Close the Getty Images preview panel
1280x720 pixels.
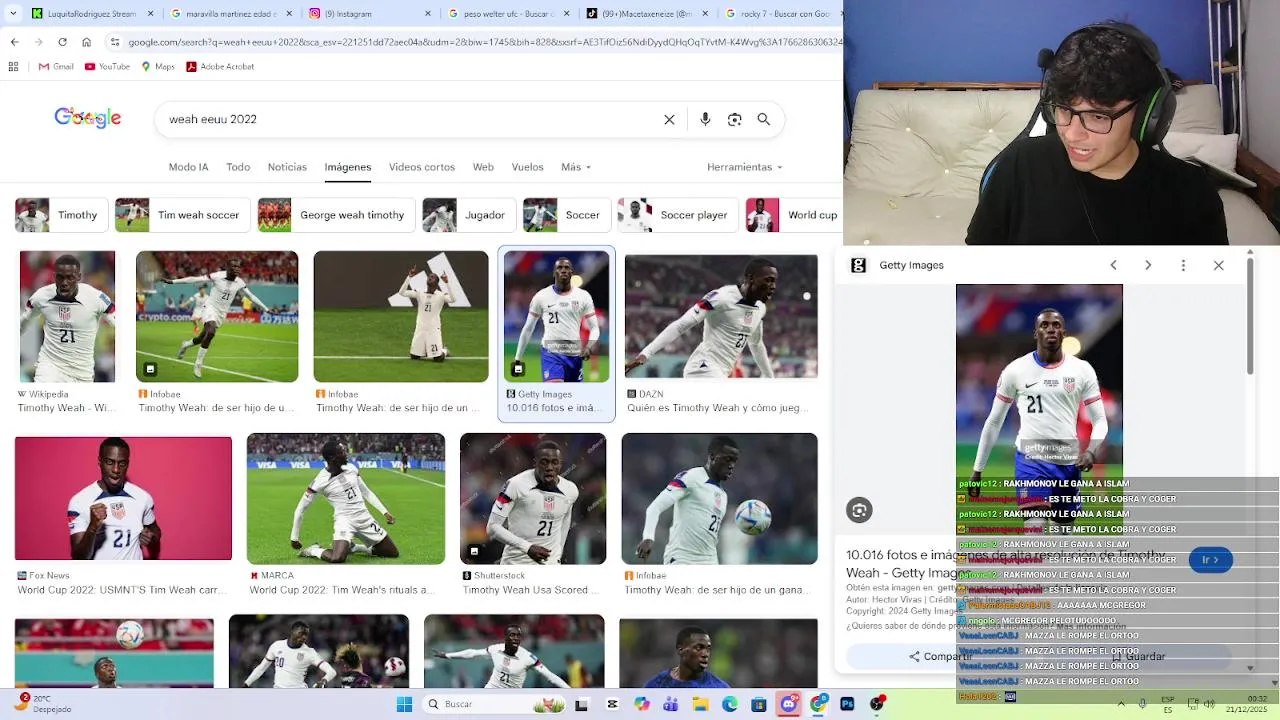tap(1218, 265)
